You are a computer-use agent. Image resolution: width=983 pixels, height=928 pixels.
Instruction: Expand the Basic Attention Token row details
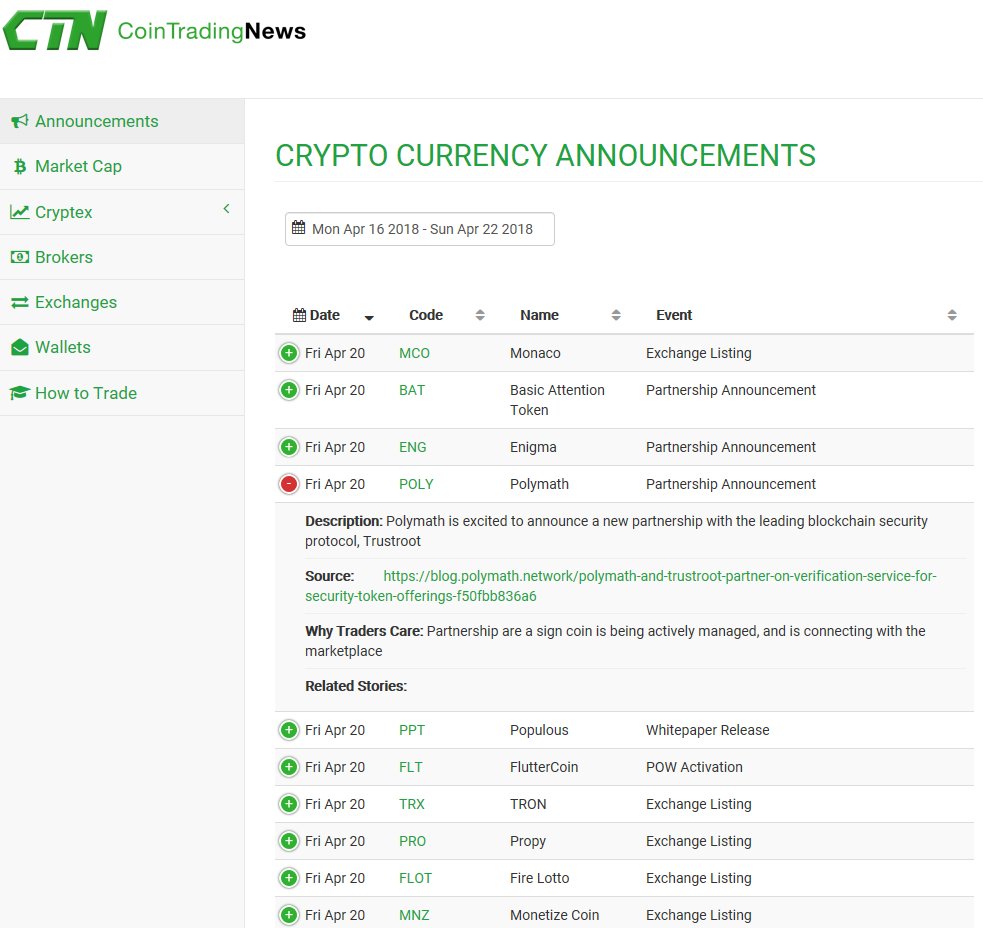(x=289, y=390)
